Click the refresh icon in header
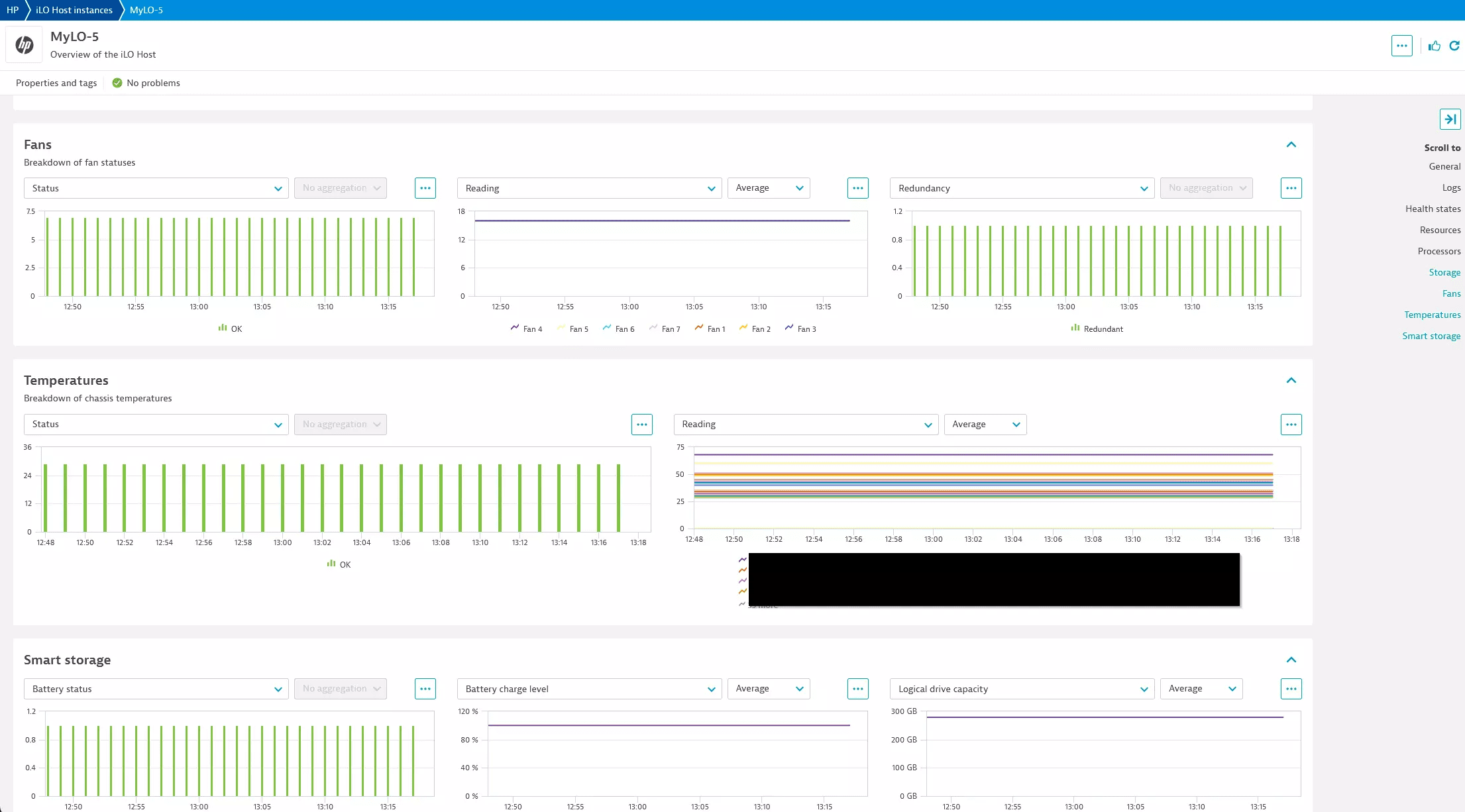This screenshot has height=812, width=1465. 1454,46
